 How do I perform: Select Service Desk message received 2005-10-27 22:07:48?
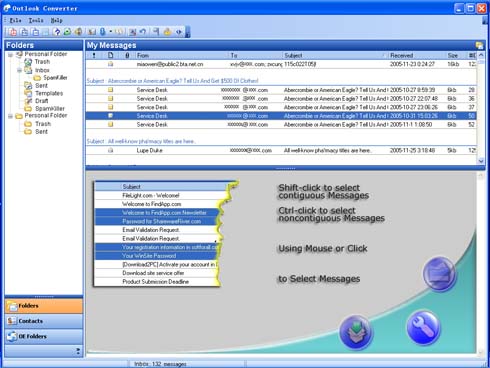coord(281,99)
